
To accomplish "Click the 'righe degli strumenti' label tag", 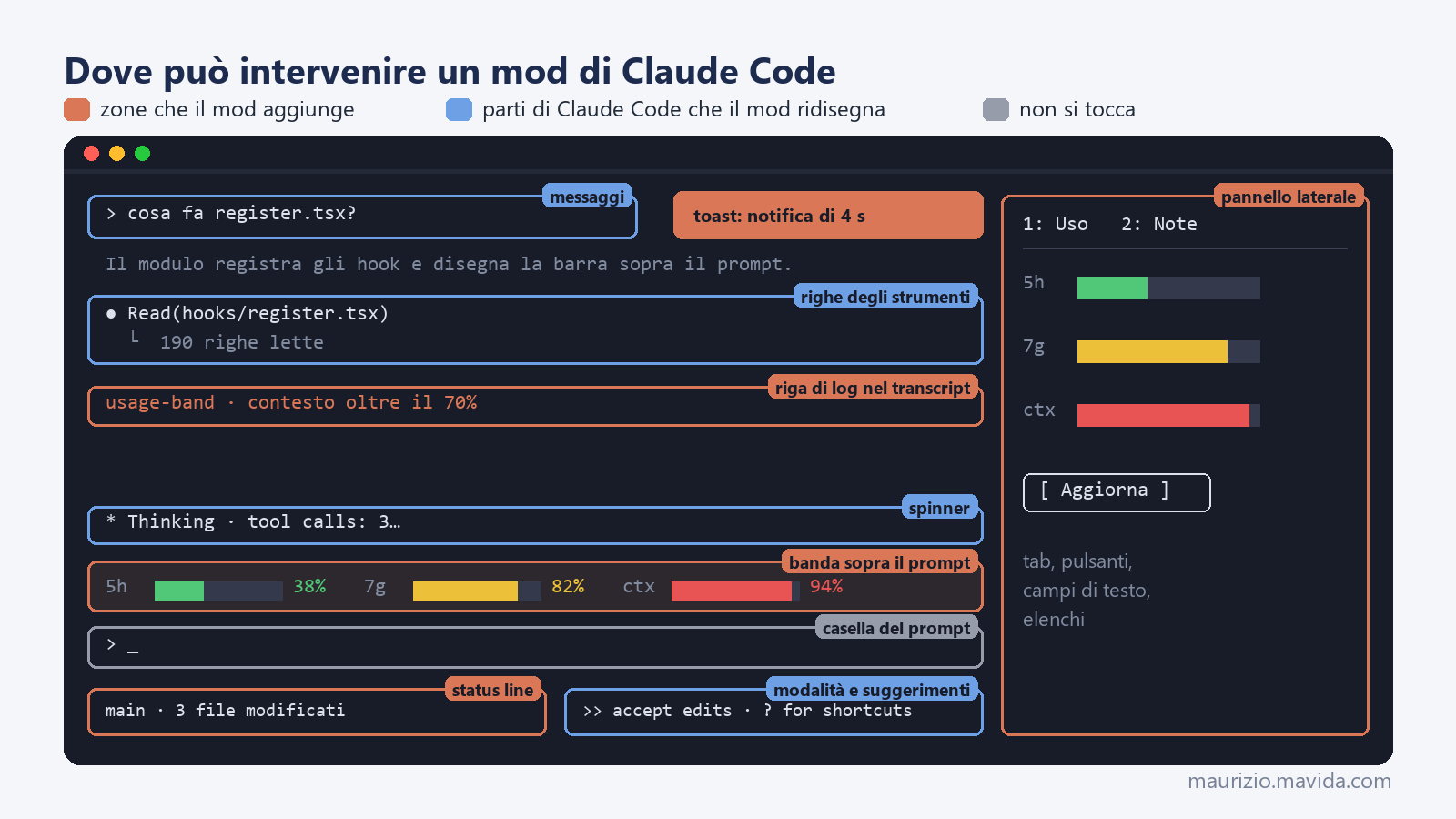I will (885, 297).
